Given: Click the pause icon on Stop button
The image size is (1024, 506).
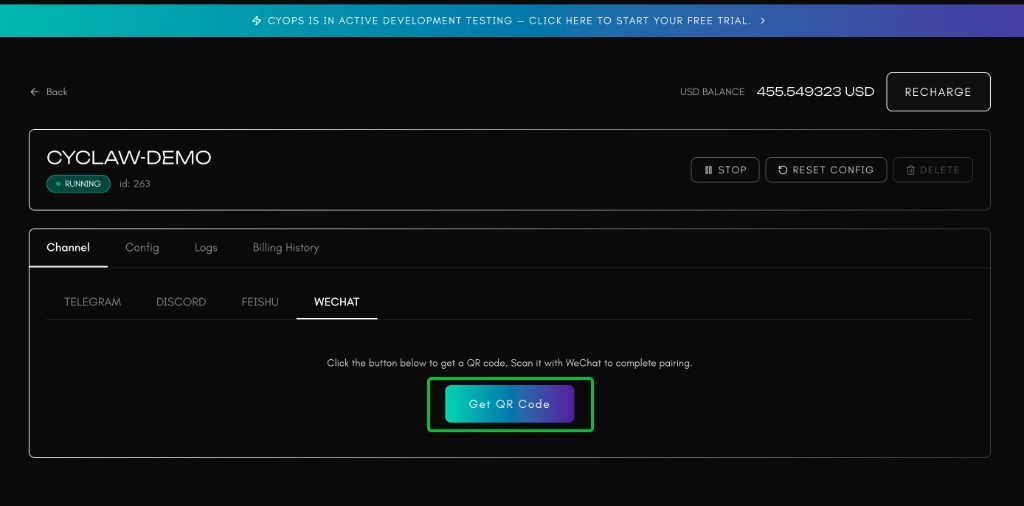Looking at the screenshot, I should (x=709, y=170).
